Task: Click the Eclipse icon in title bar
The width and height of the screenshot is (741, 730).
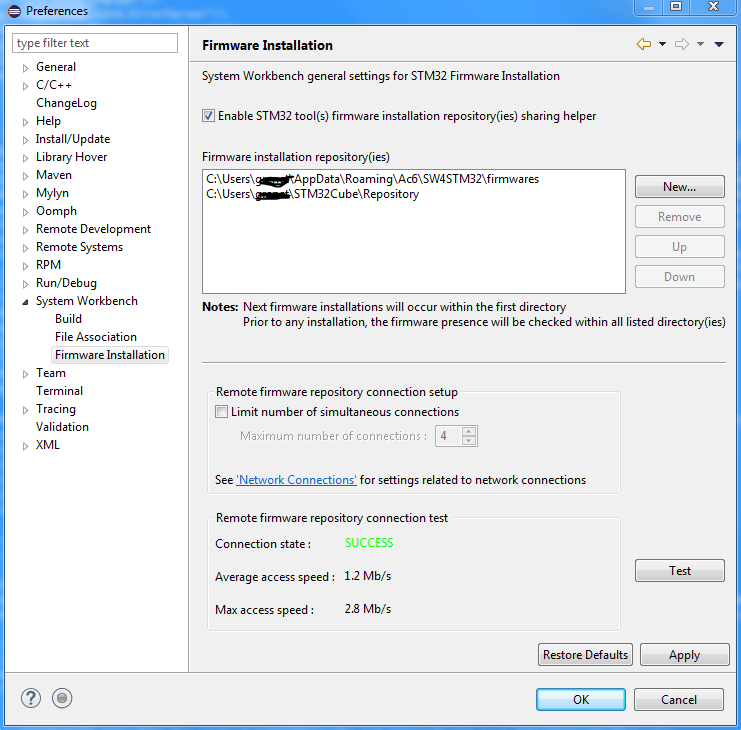Action: 12,11
